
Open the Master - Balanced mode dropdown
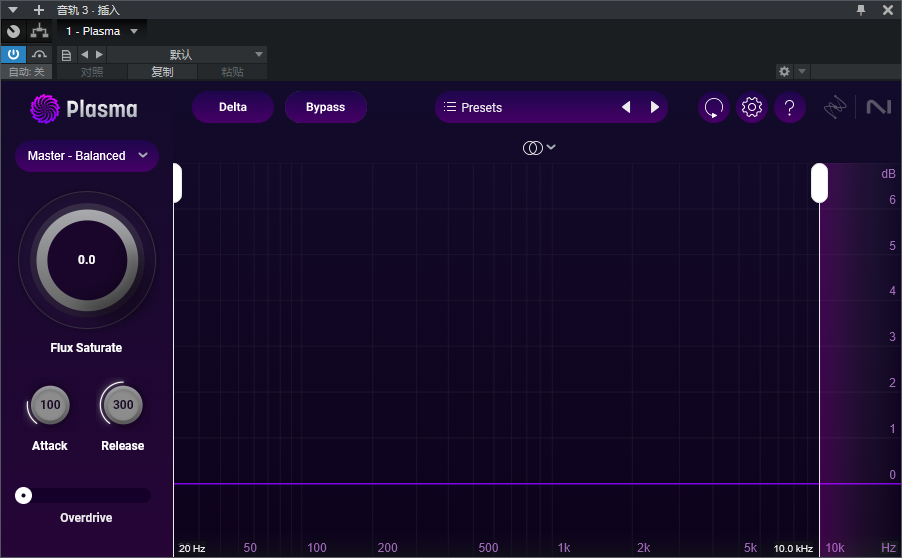(87, 155)
